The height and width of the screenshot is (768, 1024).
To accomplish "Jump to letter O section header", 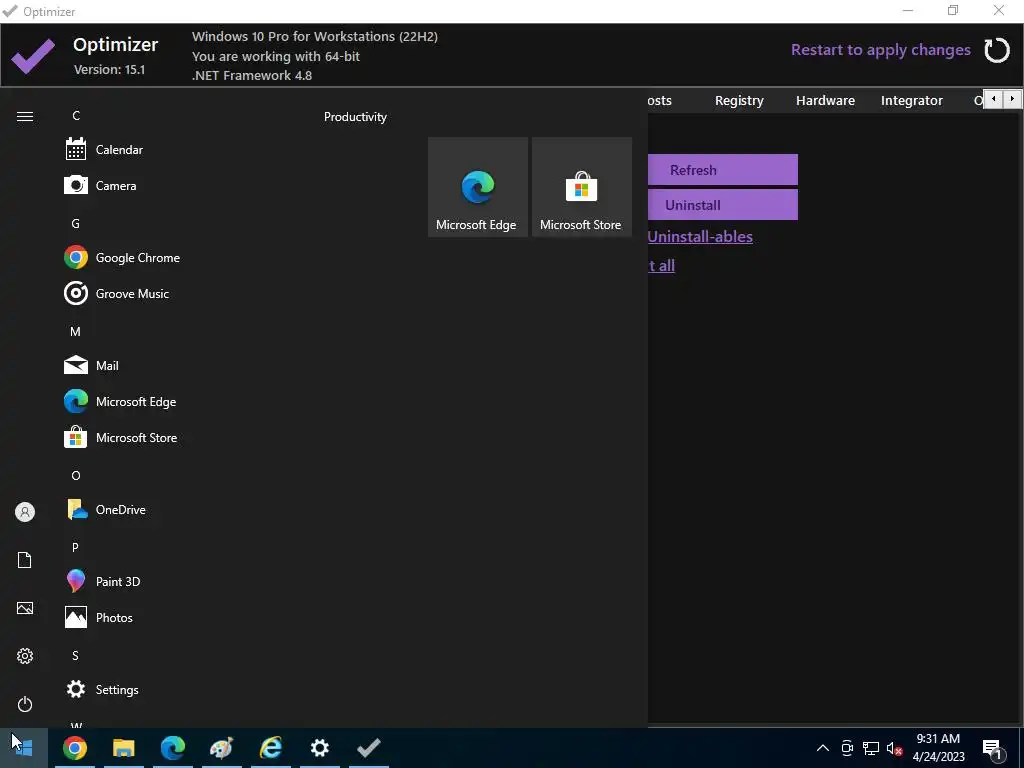I will 76,475.
